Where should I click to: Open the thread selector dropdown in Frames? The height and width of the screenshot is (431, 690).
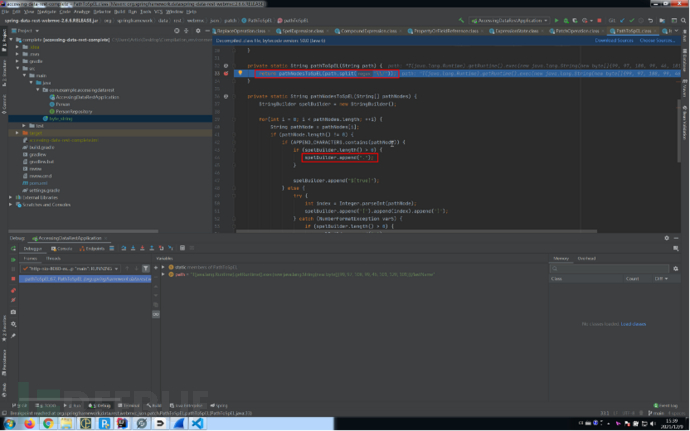[x=71, y=269]
